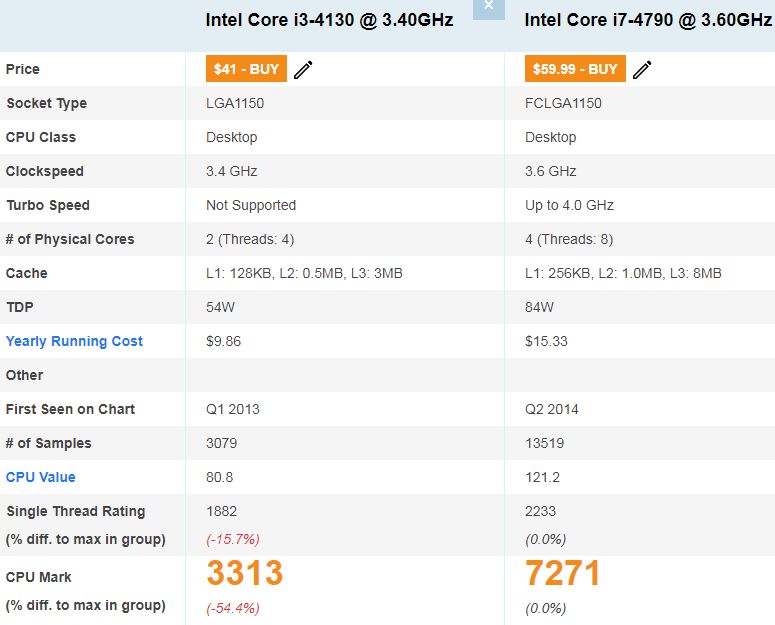This screenshot has width=775, height=625.
Task: Click the 84W TDP value
Action: 539,307
